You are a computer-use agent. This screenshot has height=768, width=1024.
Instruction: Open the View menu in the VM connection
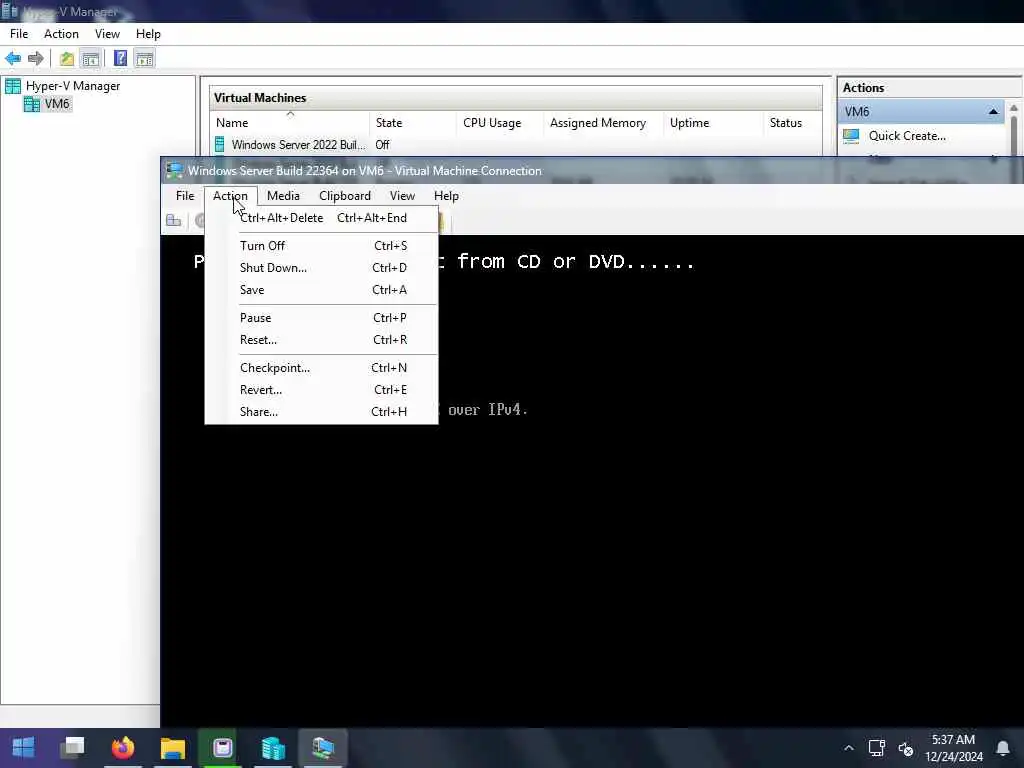click(402, 196)
